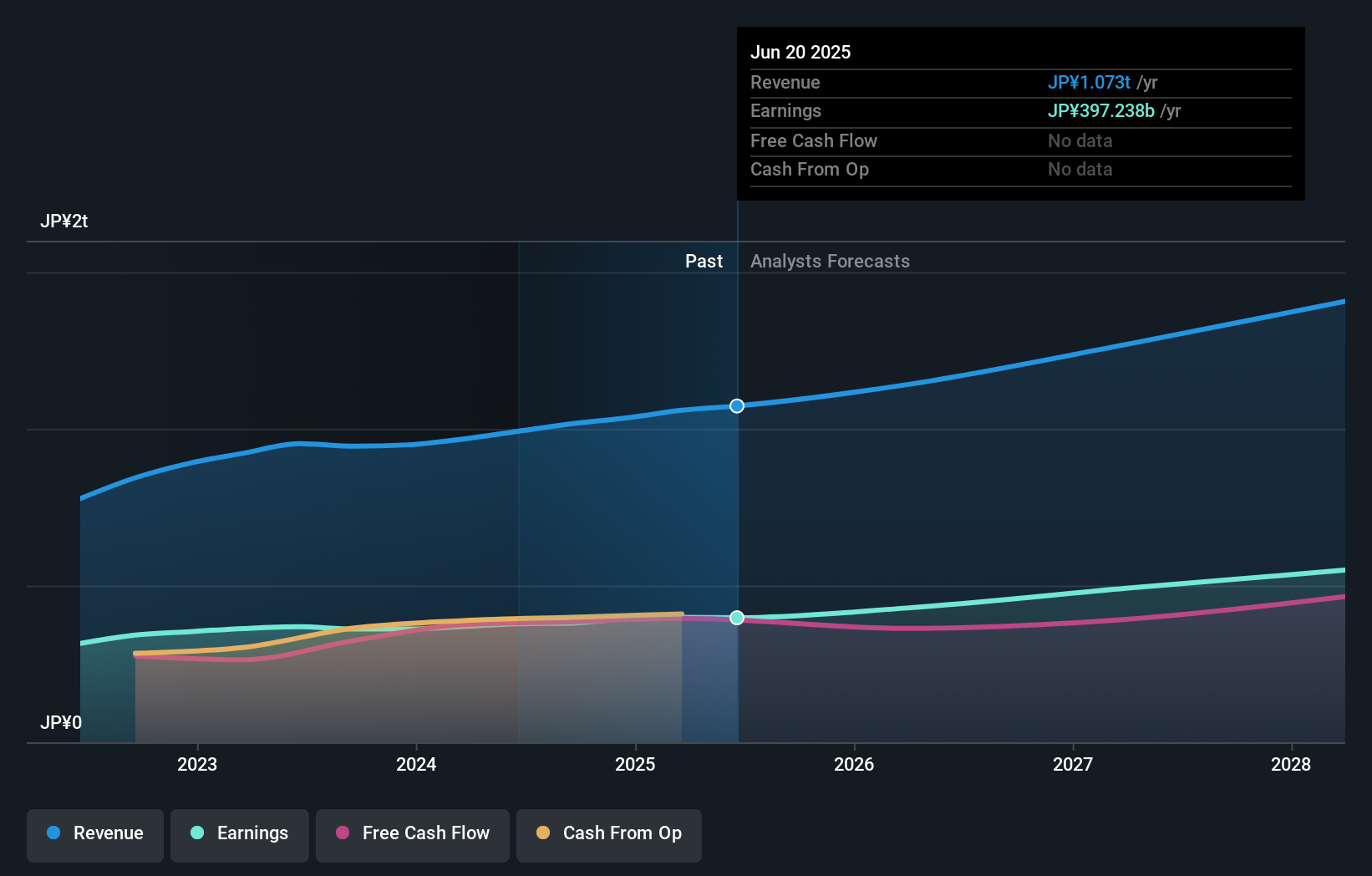This screenshot has height=876, width=1372.
Task: Click the tooltip Earnings row label
Action: pyautogui.click(x=785, y=111)
